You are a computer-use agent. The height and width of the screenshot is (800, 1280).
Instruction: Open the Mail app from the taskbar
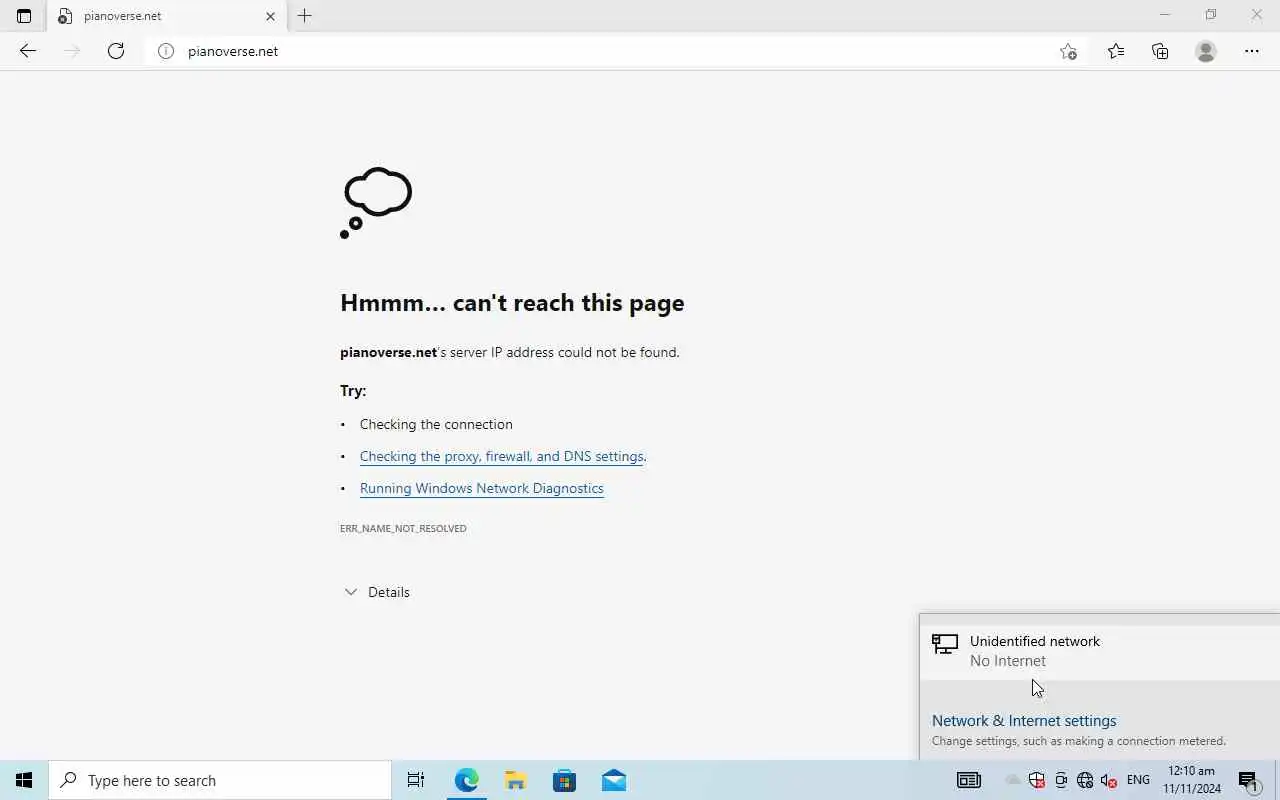[x=614, y=780]
